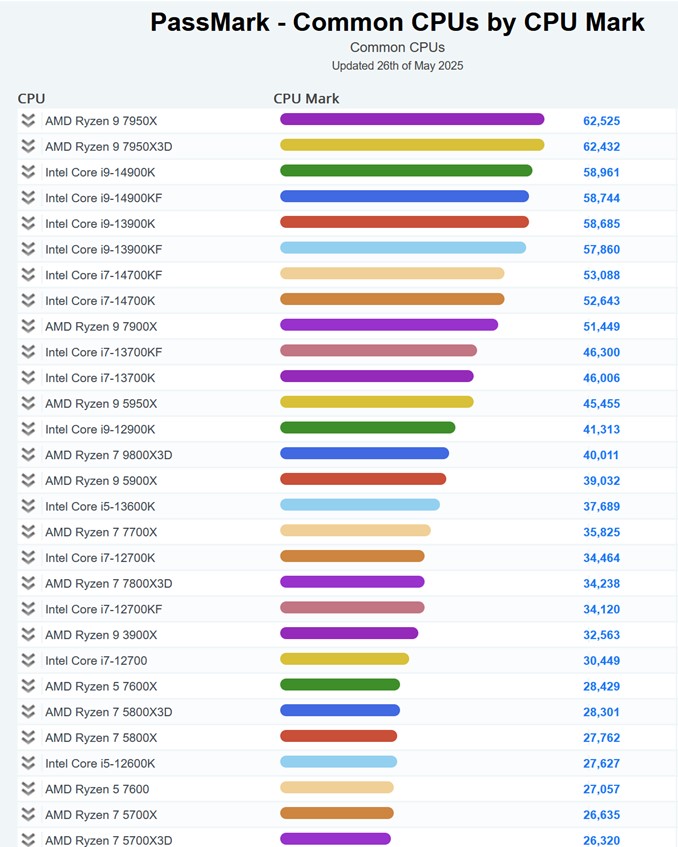Click the score 41,313

coord(601,429)
